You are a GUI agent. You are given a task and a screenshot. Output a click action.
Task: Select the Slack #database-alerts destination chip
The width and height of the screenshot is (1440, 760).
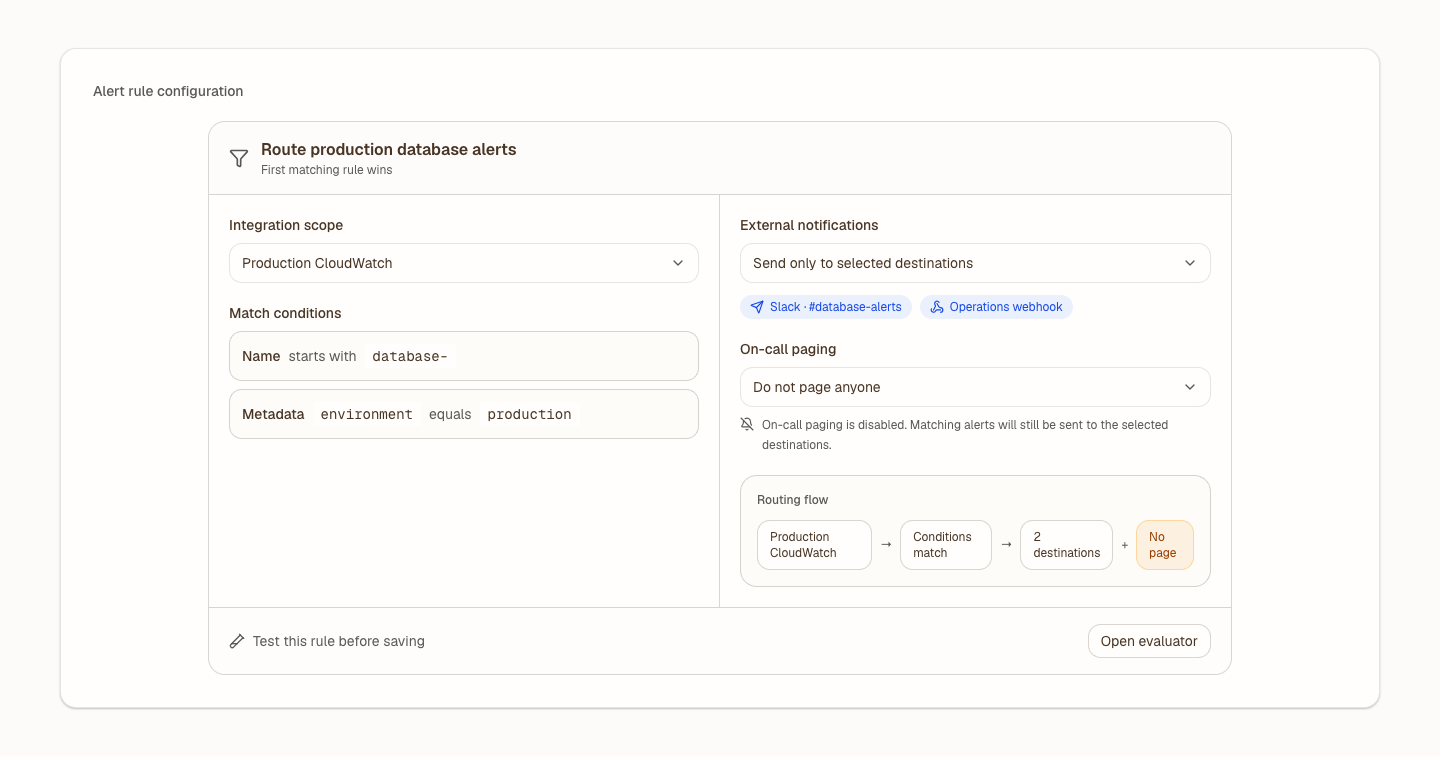826,307
